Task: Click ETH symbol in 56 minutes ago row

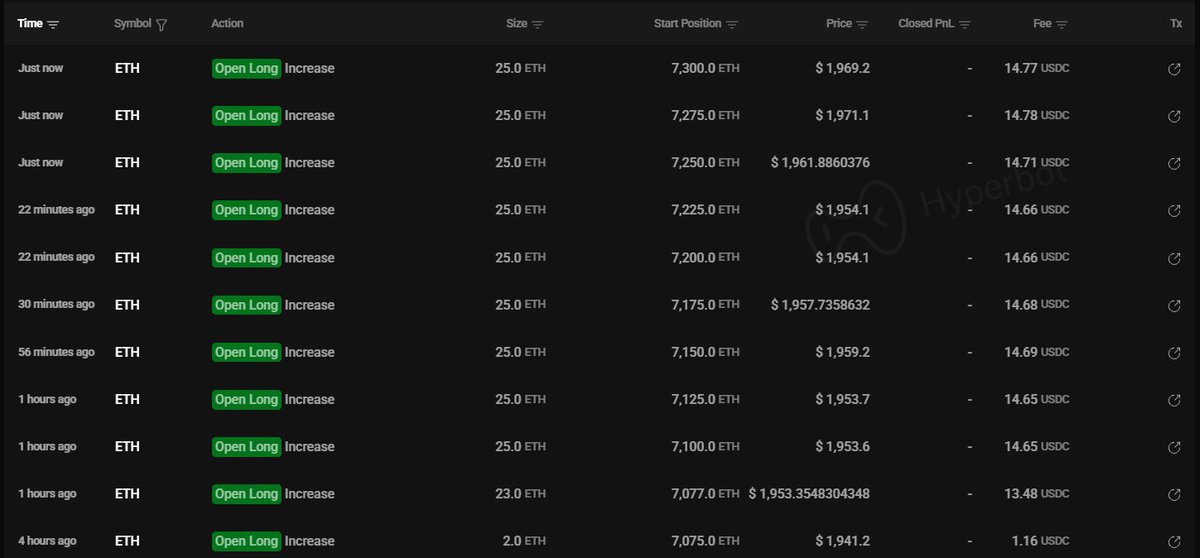Action: [127, 352]
